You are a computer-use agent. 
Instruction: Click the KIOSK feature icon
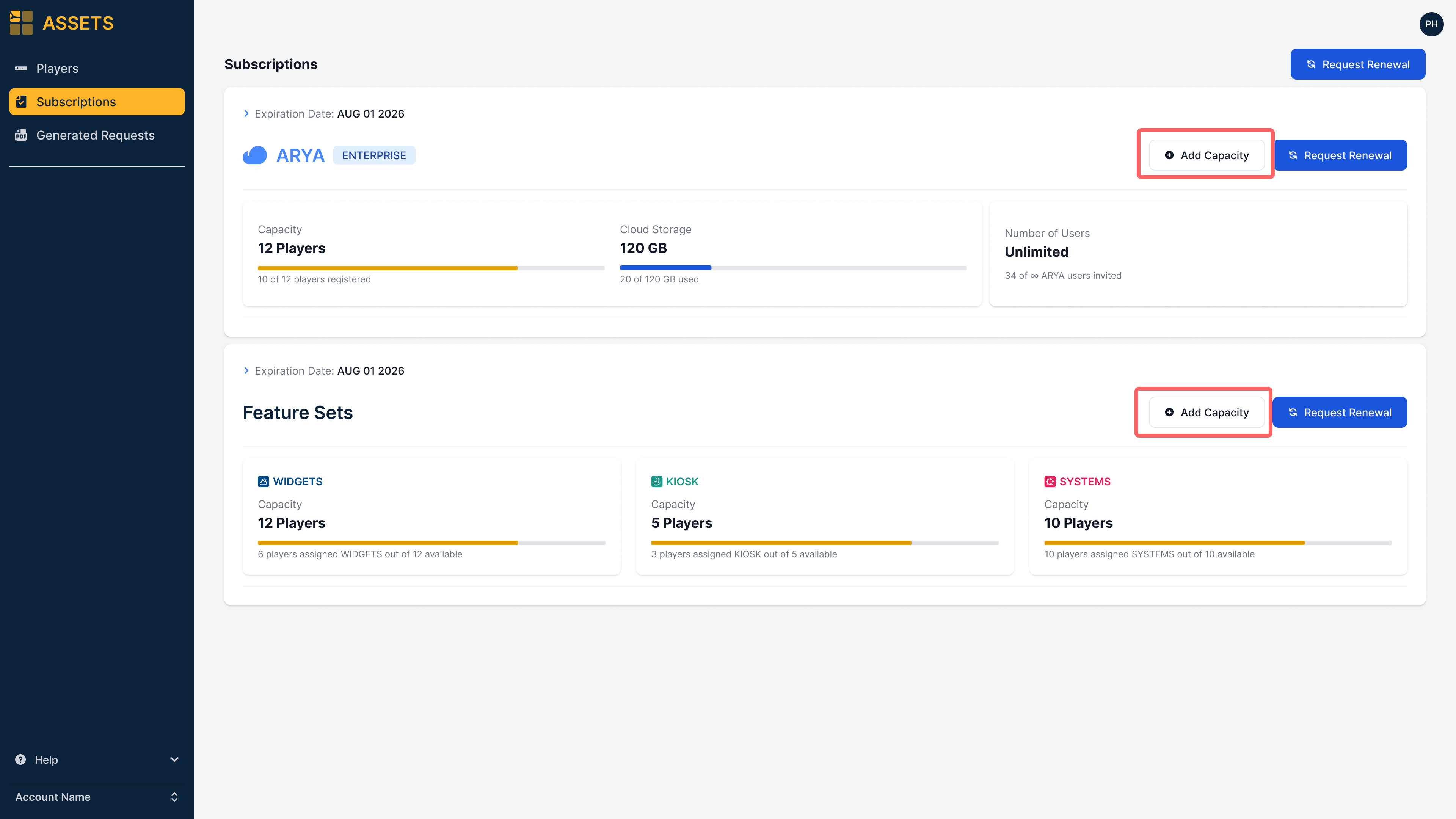[x=657, y=481]
